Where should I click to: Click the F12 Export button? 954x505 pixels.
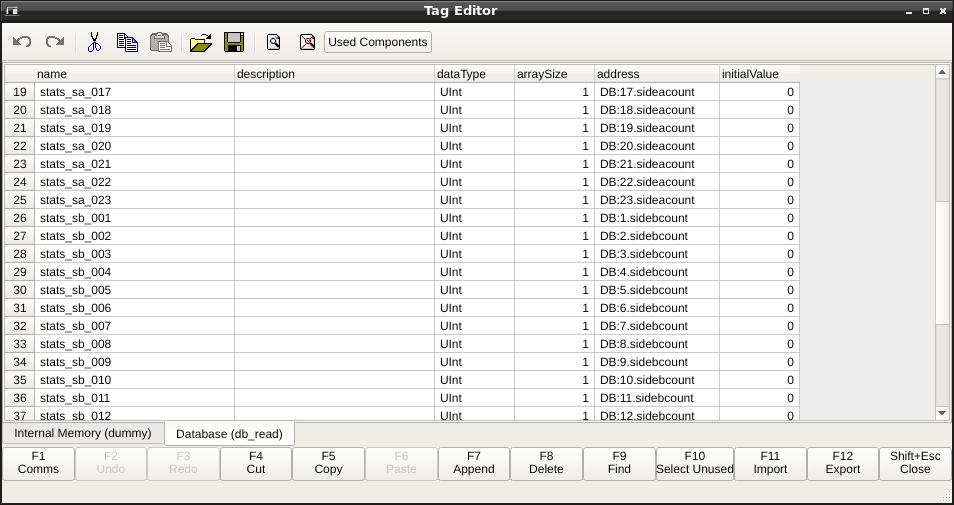tap(843, 463)
